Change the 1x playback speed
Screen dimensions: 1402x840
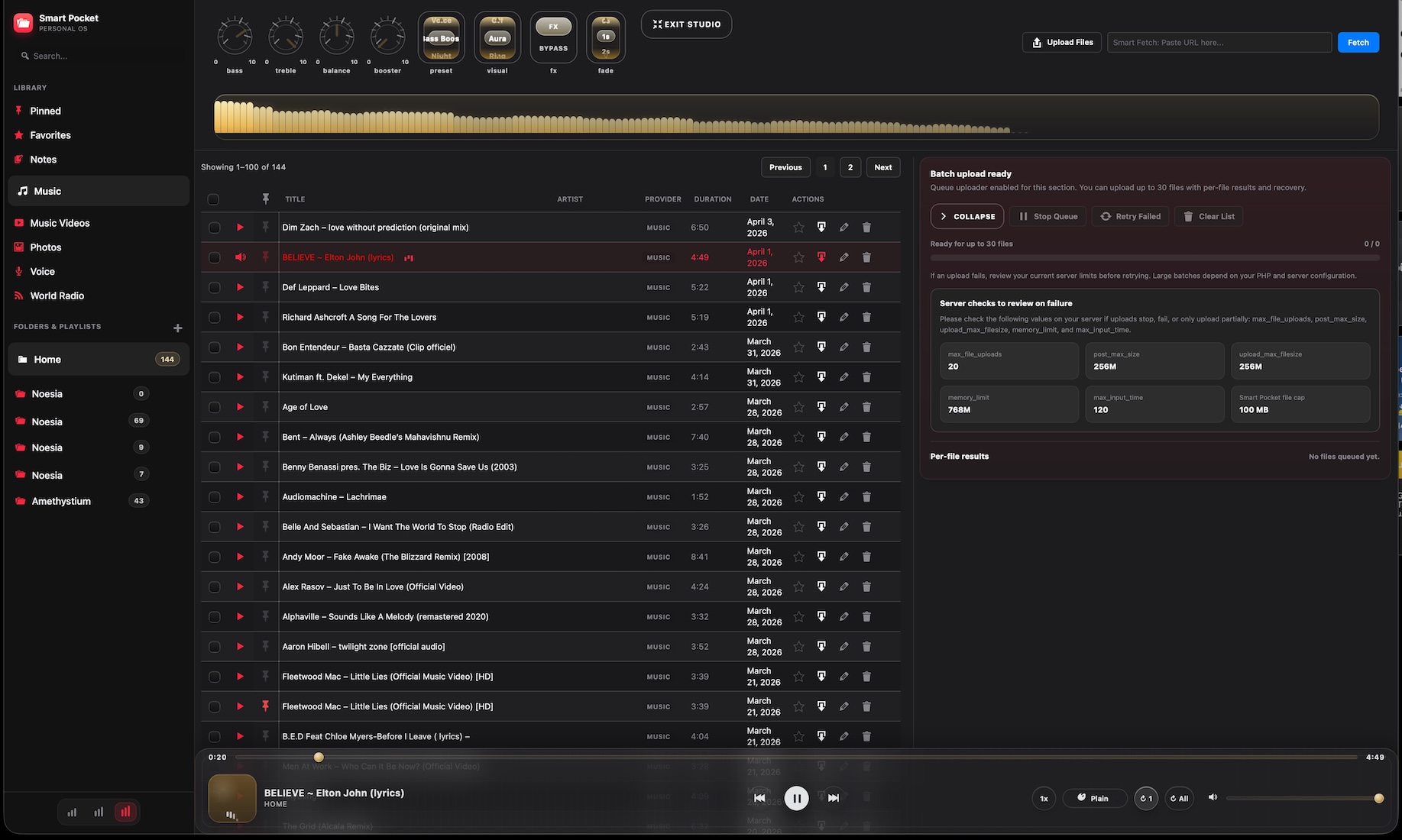(1044, 798)
